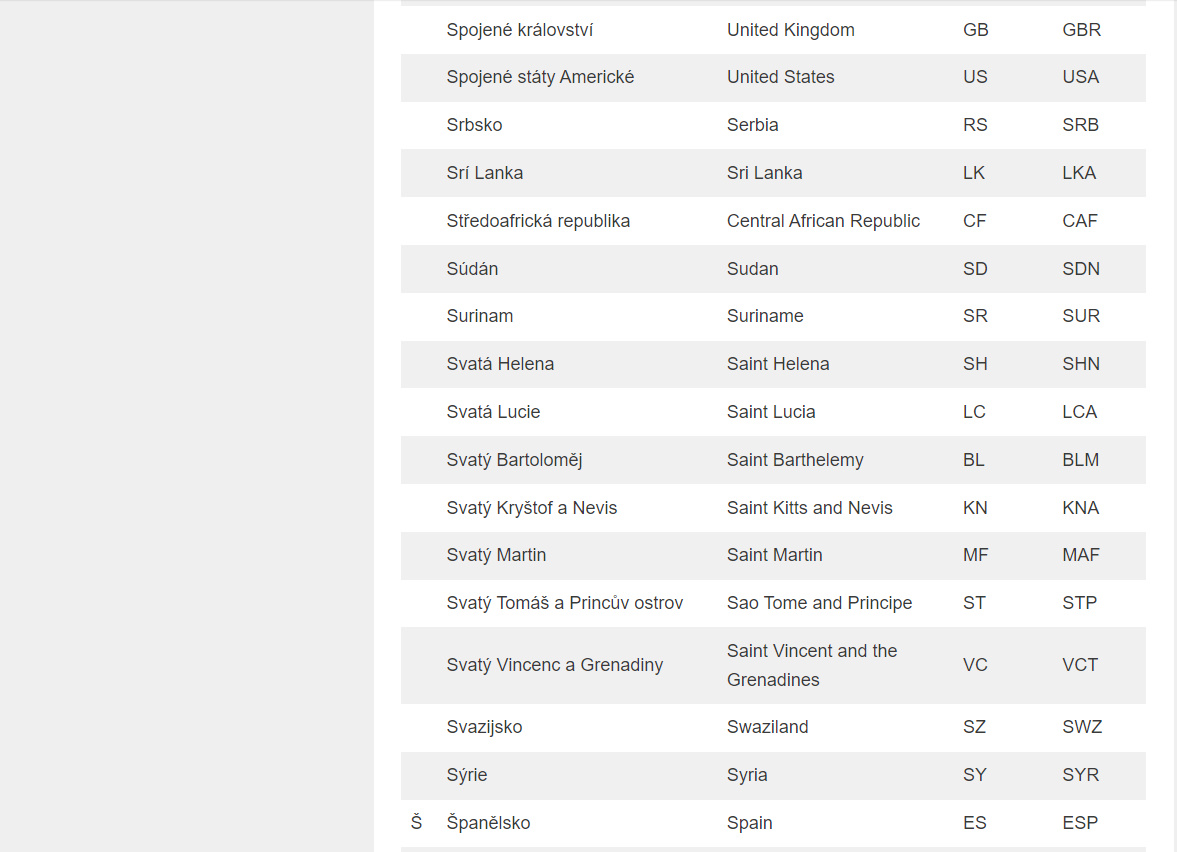Click the Sri Lanka English name
Screen dimensions: 1177x852
[x=764, y=173]
